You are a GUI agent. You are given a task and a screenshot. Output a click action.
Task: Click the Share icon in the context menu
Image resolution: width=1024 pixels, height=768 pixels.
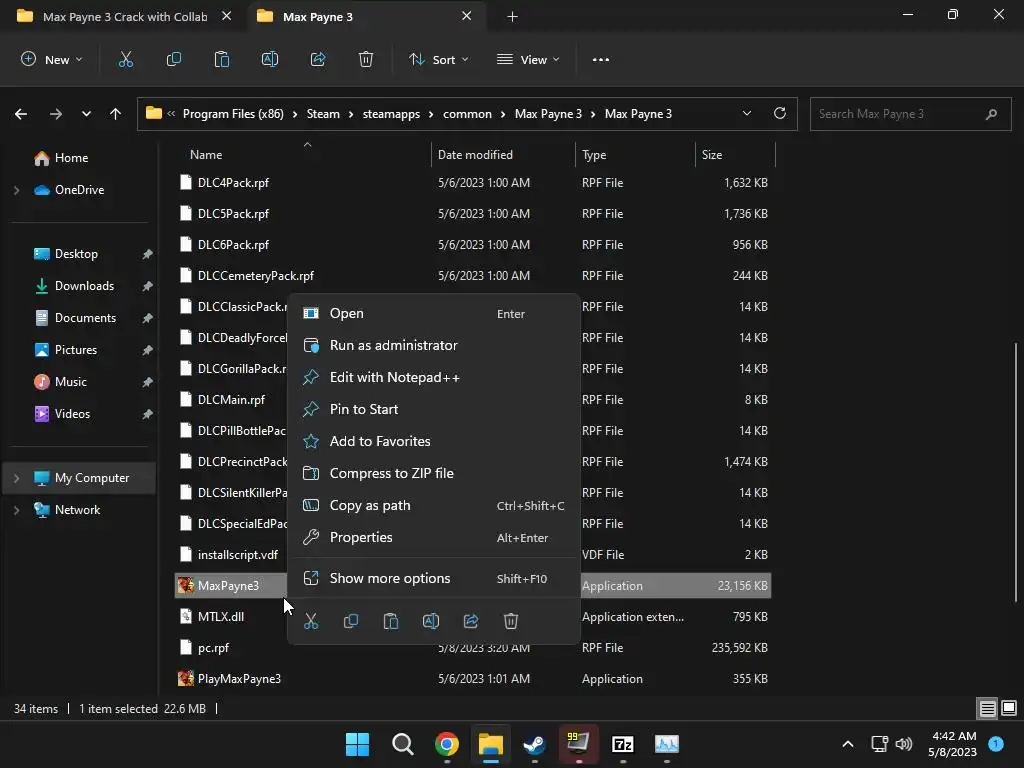pos(471,621)
